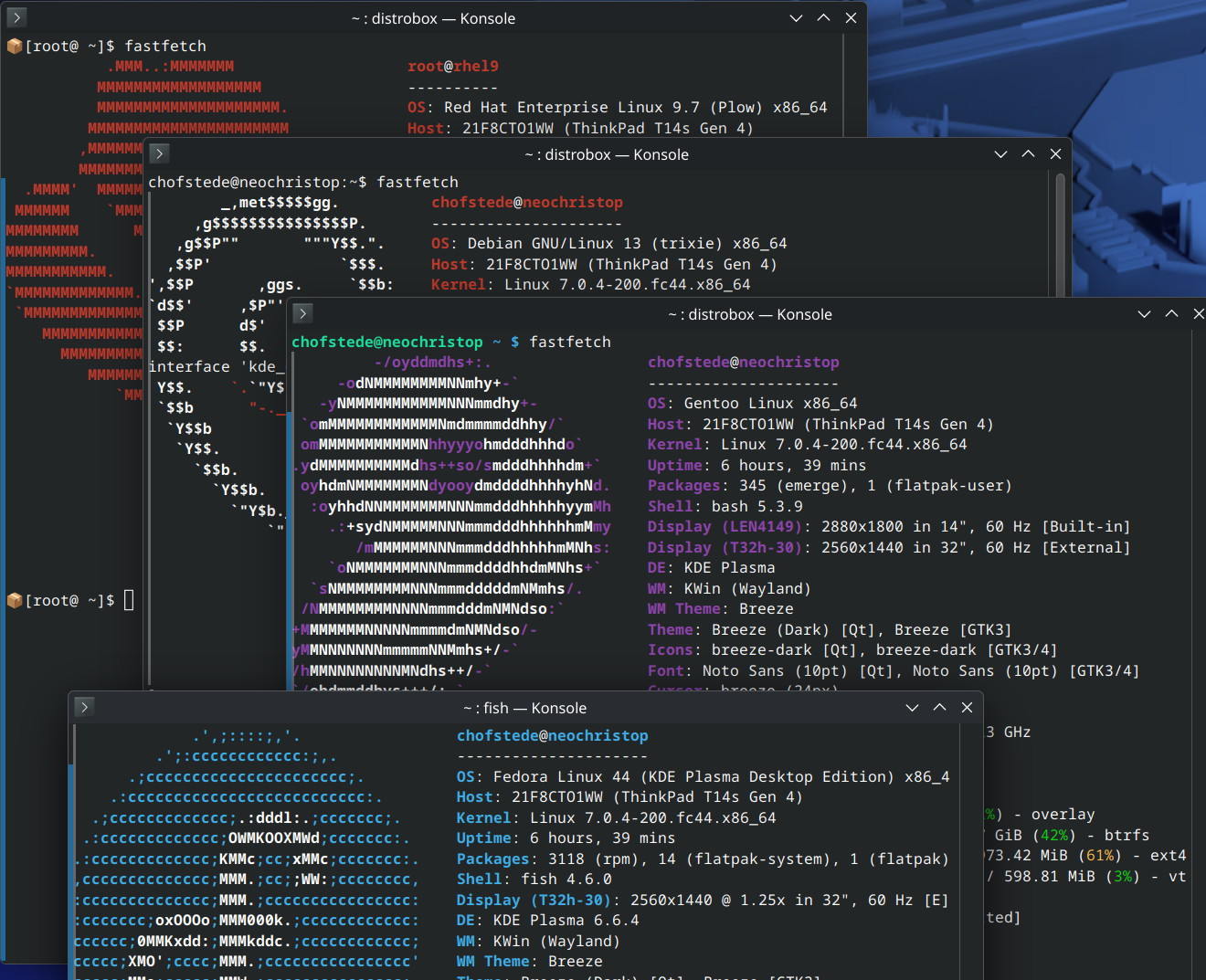1206x980 pixels.
Task: Click the 'Display (LEN4149)' built-in display line
Action: 890,526
